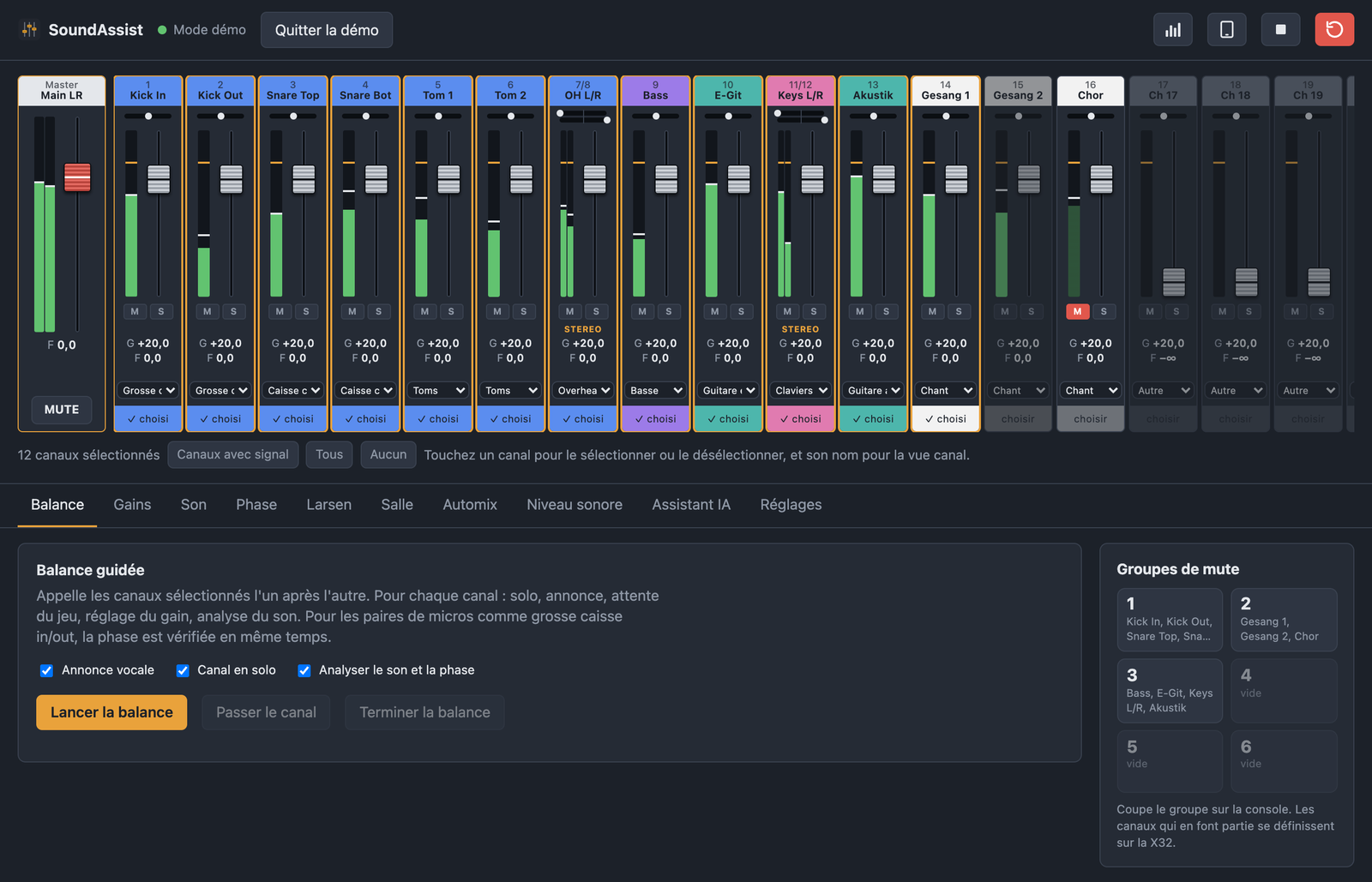Toggle the Annonce vocale checkbox

click(x=46, y=670)
